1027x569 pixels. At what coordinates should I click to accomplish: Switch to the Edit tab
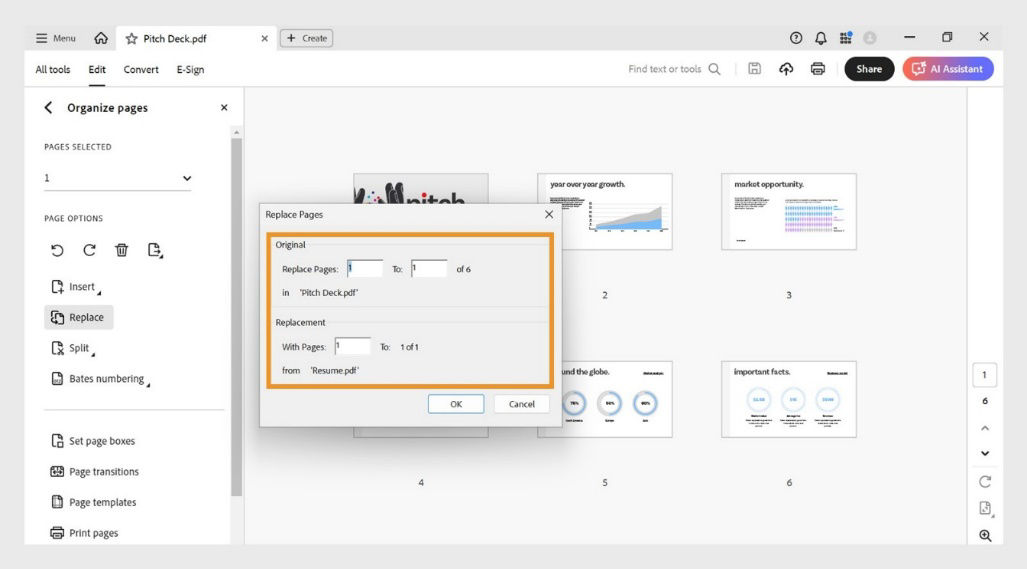(x=97, y=69)
